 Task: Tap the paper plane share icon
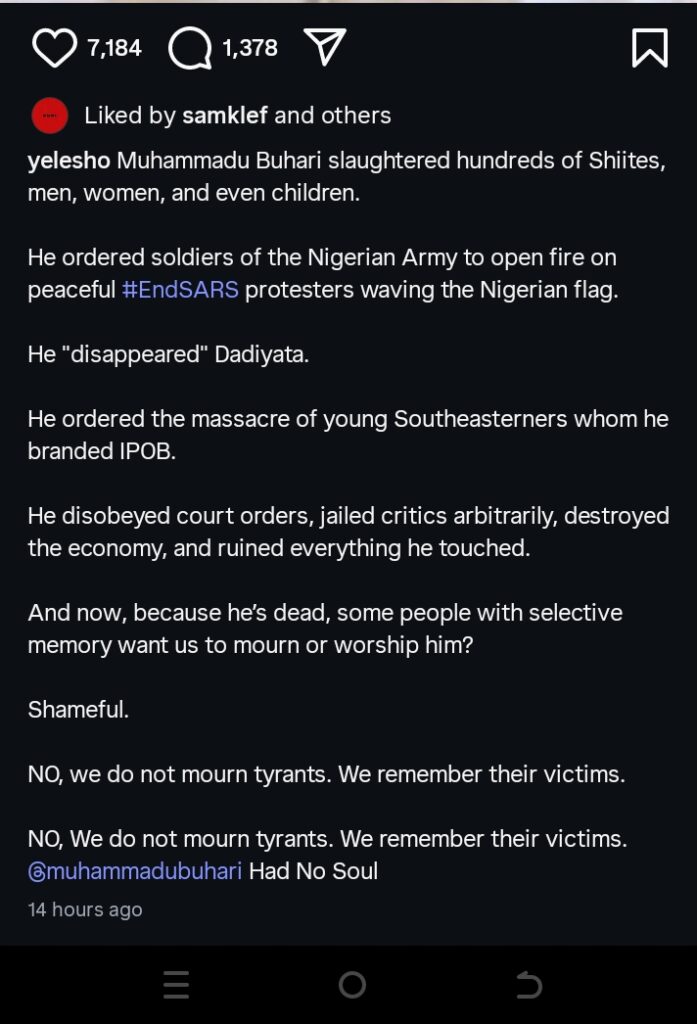tap(325, 47)
